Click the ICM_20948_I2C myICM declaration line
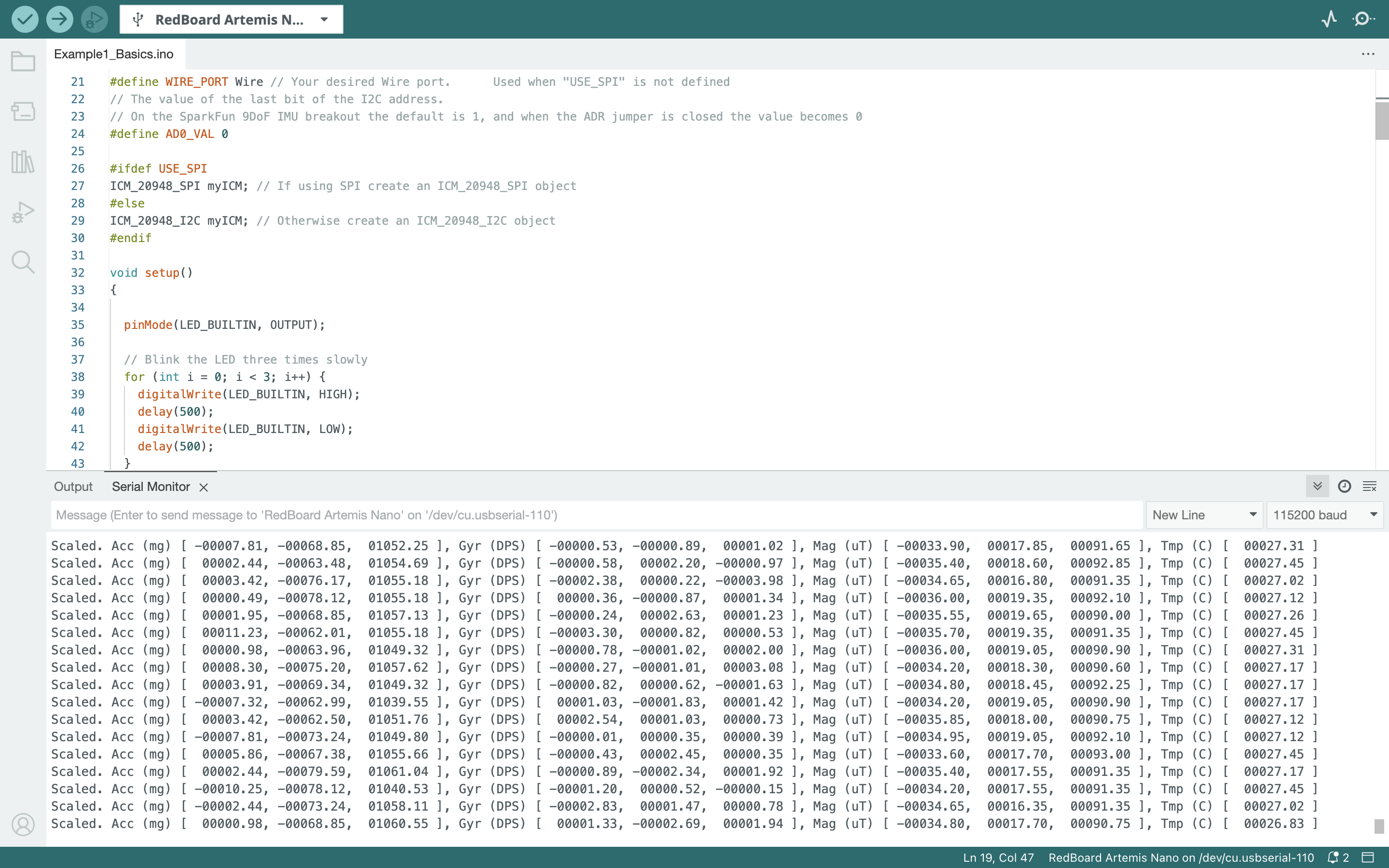 [x=332, y=220]
